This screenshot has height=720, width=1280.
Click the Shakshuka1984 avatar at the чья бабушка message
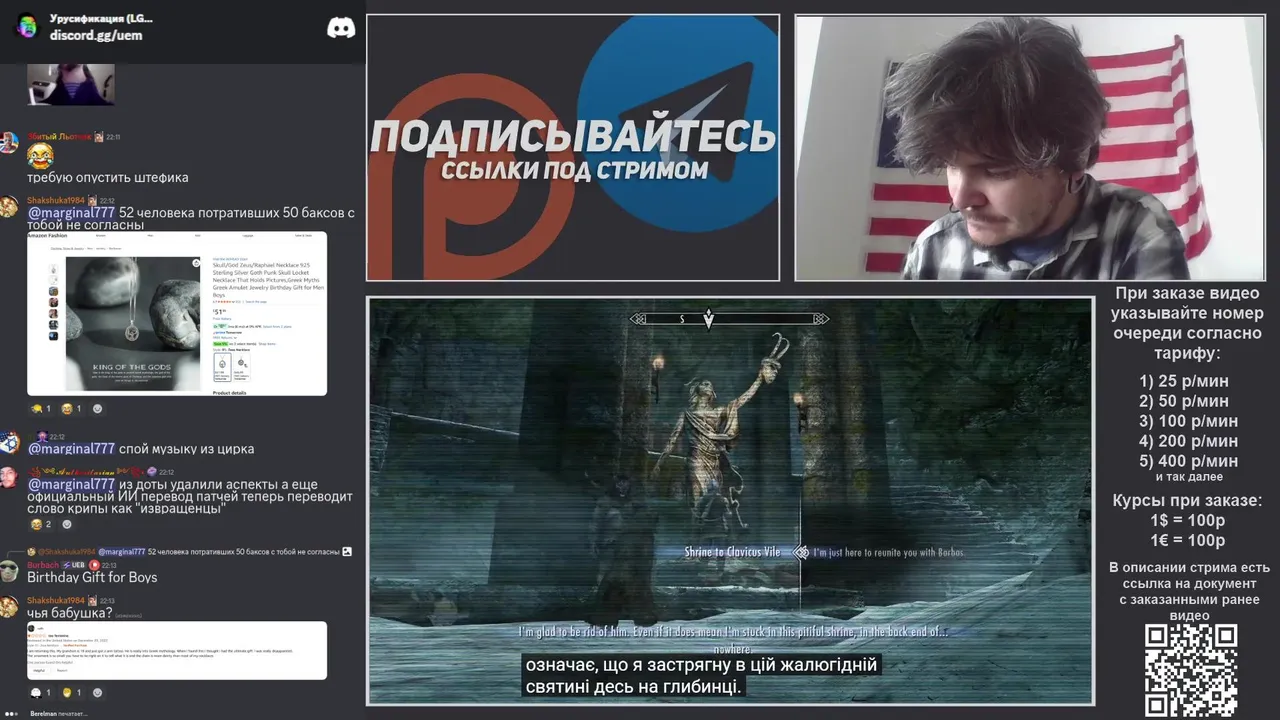coord(9,606)
